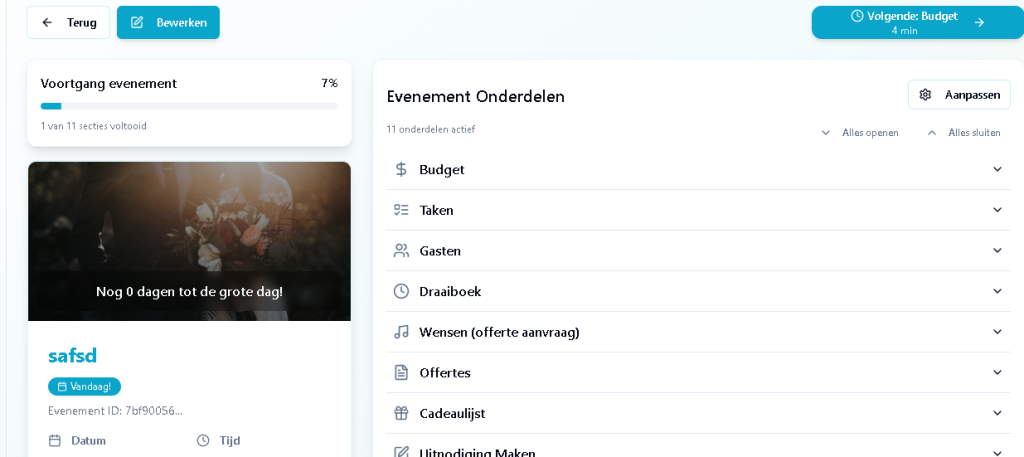Screen dimensions: 1024x457
Task: Click the Taken checklist icon
Action: 401,210
